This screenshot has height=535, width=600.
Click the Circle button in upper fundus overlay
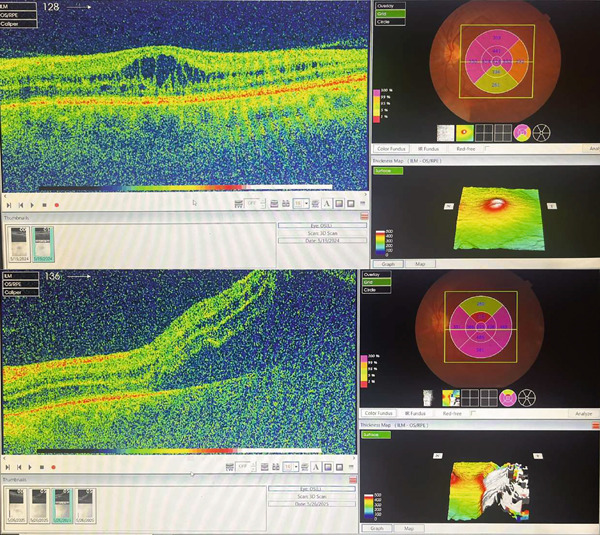tap(390, 22)
